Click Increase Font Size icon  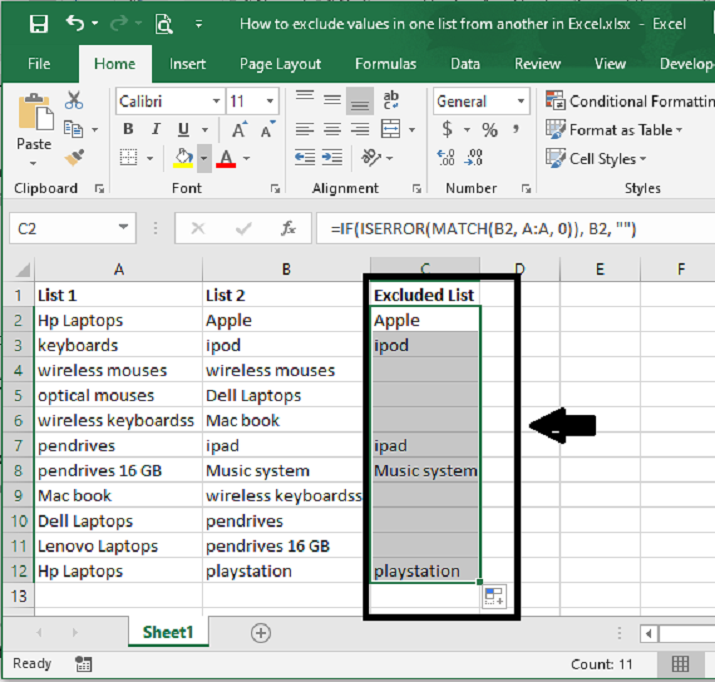(240, 130)
